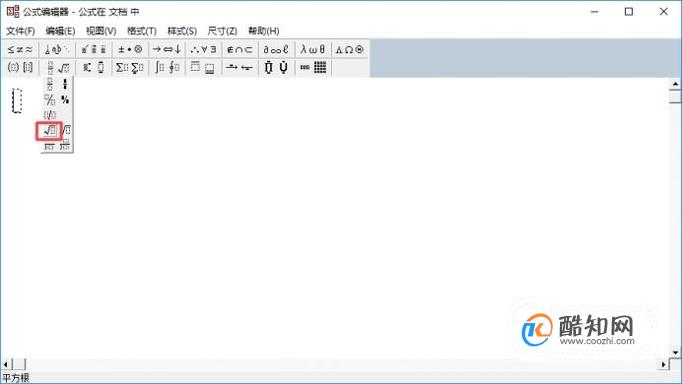Choose the small black vertical fraction template
Screen dimensions: 682x384
(x=65, y=84)
